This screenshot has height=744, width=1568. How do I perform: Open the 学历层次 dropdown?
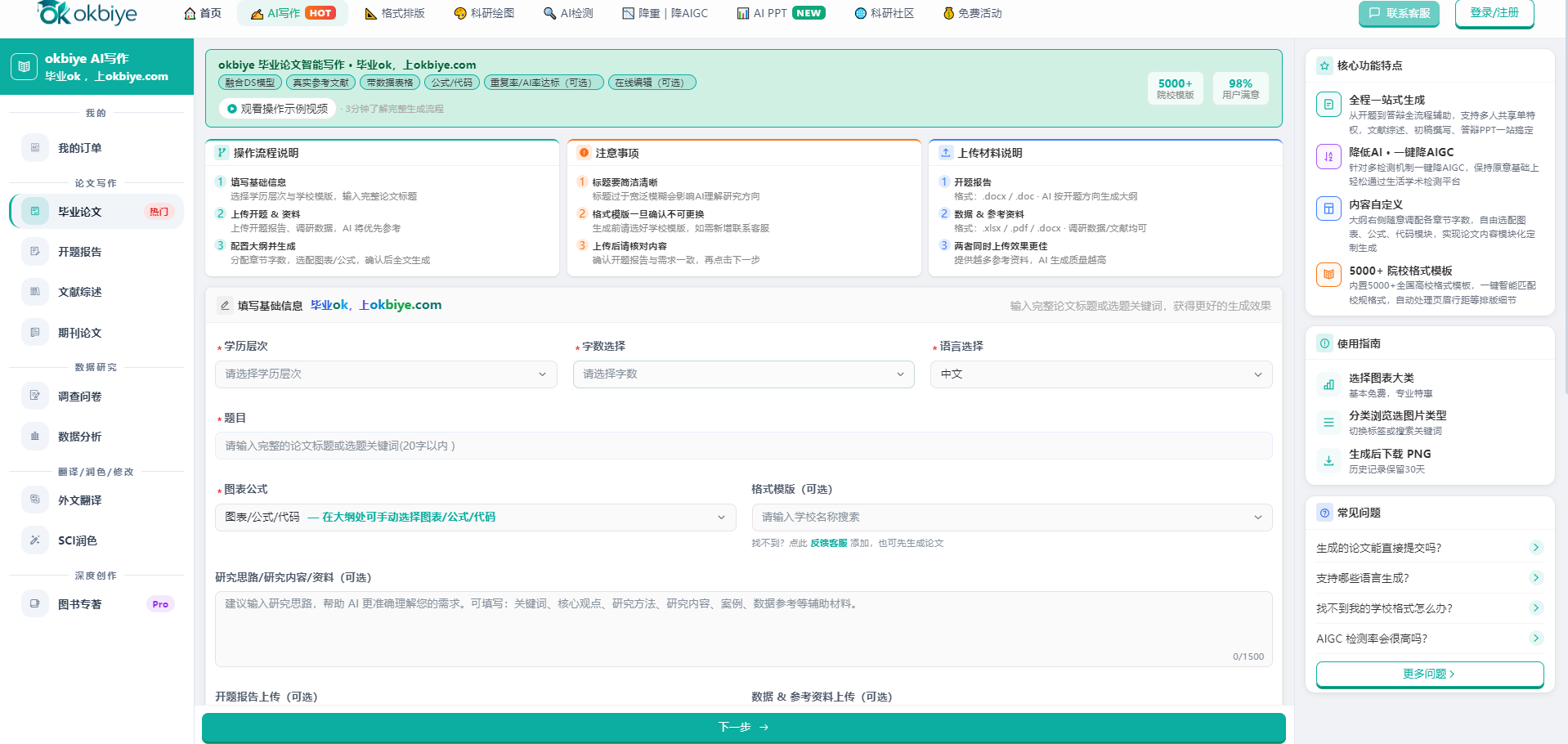[x=386, y=374]
